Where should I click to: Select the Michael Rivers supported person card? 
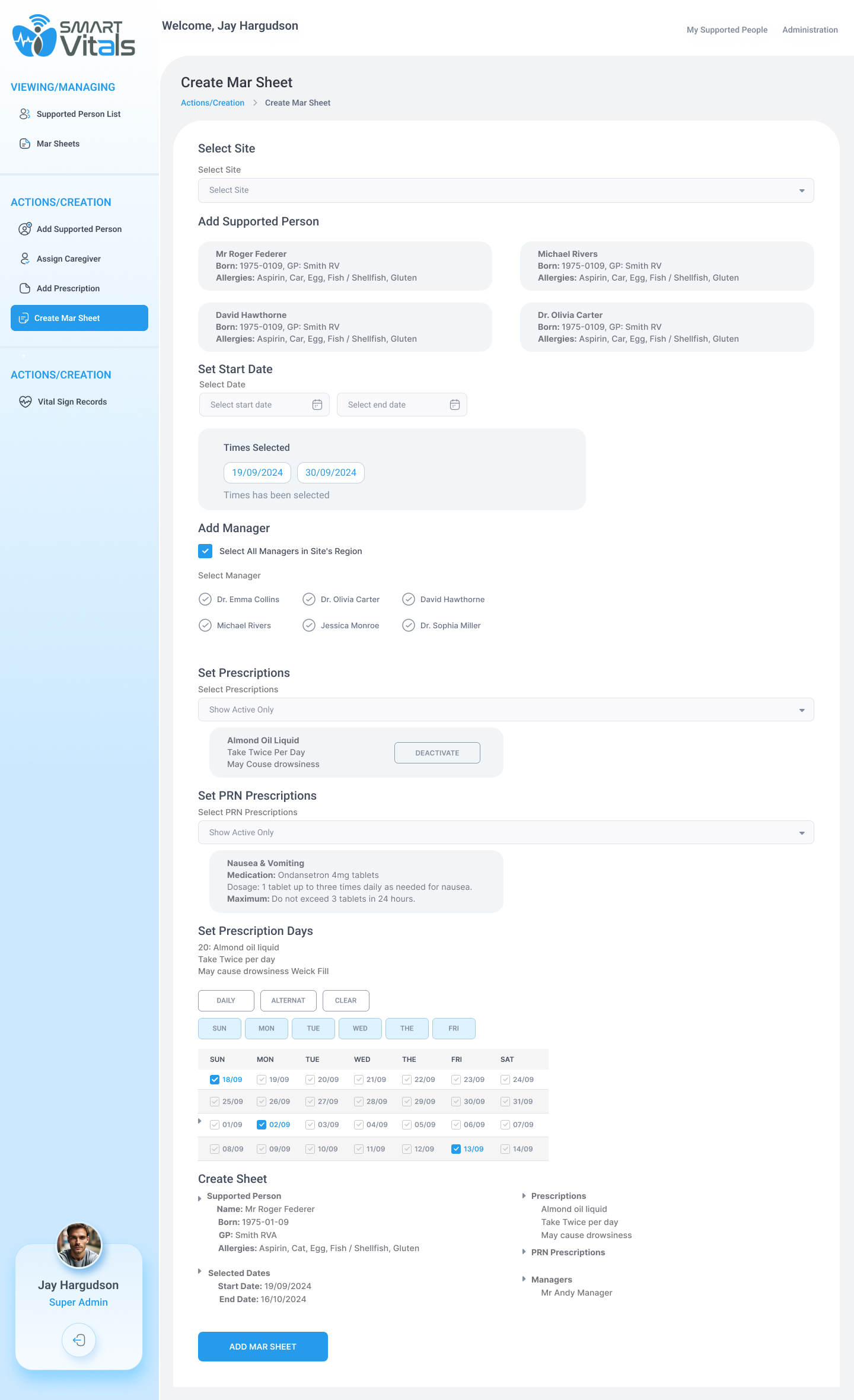click(x=667, y=266)
